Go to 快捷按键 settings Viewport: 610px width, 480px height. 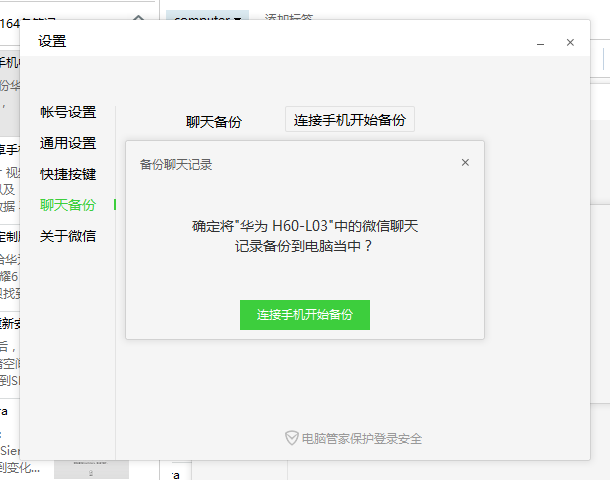(x=68, y=174)
